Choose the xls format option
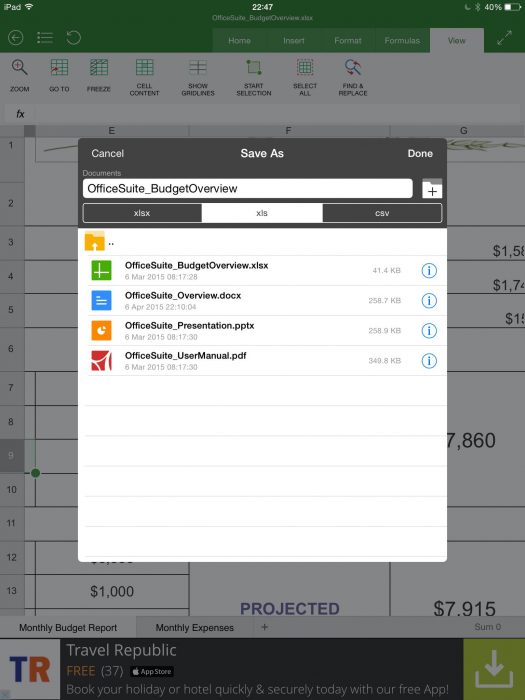This screenshot has width=525, height=700. tap(262, 213)
